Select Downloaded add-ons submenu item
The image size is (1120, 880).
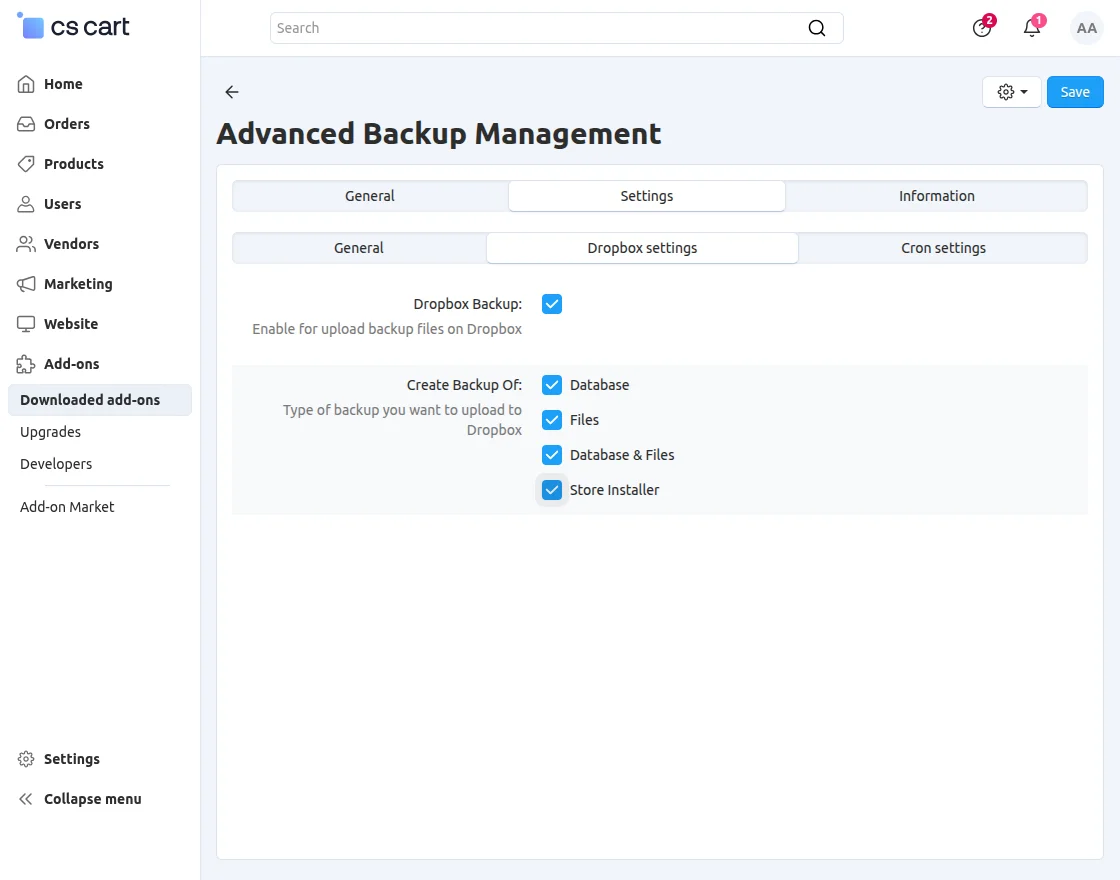100,400
